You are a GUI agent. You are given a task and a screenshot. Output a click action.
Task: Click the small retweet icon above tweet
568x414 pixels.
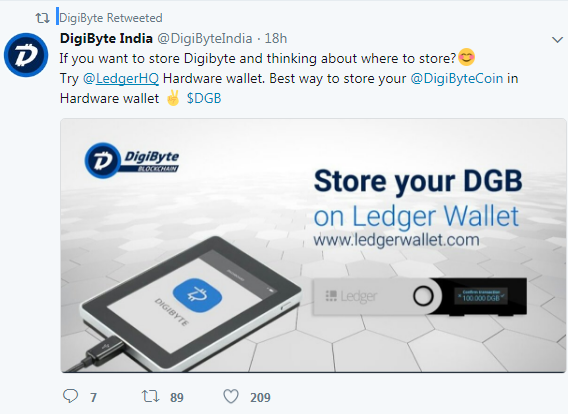(x=42, y=18)
